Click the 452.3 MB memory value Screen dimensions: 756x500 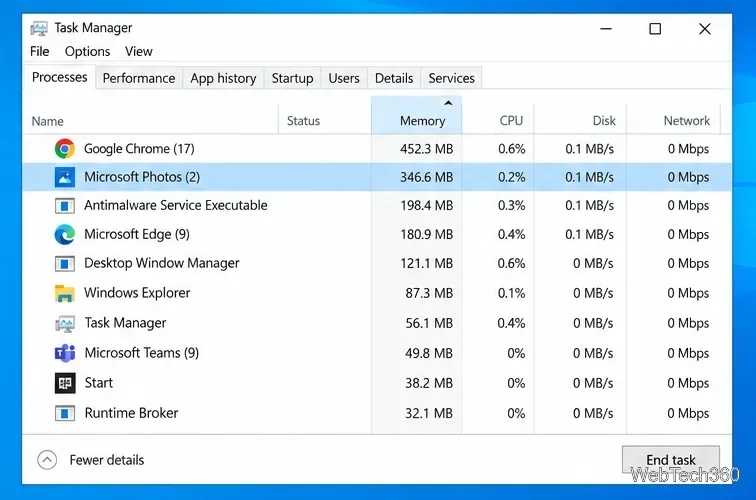[x=427, y=149]
